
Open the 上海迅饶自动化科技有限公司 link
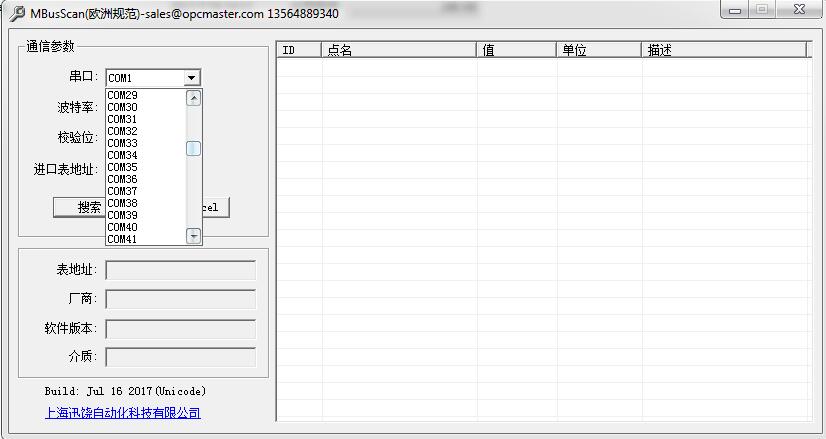[x=122, y=413]
